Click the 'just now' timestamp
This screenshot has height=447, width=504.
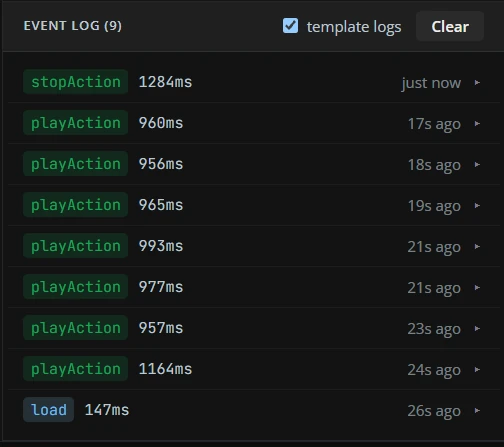pyautogui.click(x=431, y=83)
